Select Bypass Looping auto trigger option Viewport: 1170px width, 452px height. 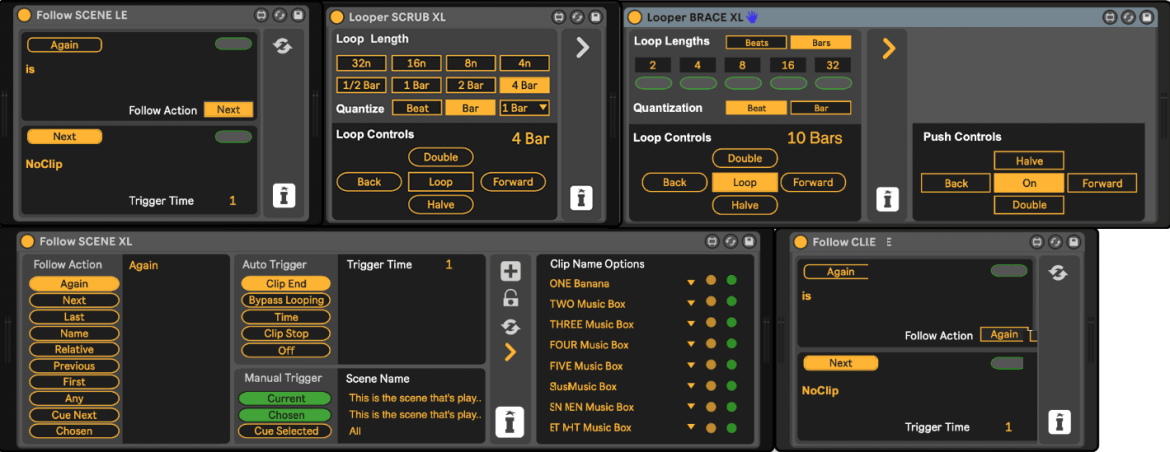click(x=287, y=300)
